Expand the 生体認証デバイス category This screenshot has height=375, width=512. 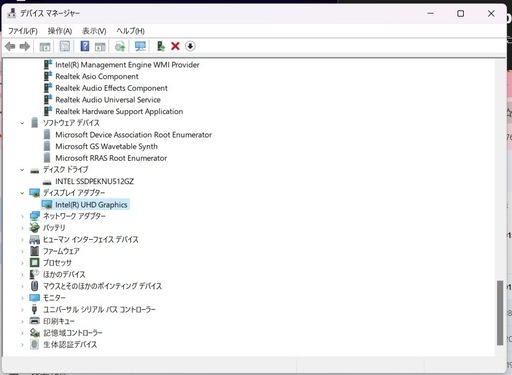[x=22, y=345]
